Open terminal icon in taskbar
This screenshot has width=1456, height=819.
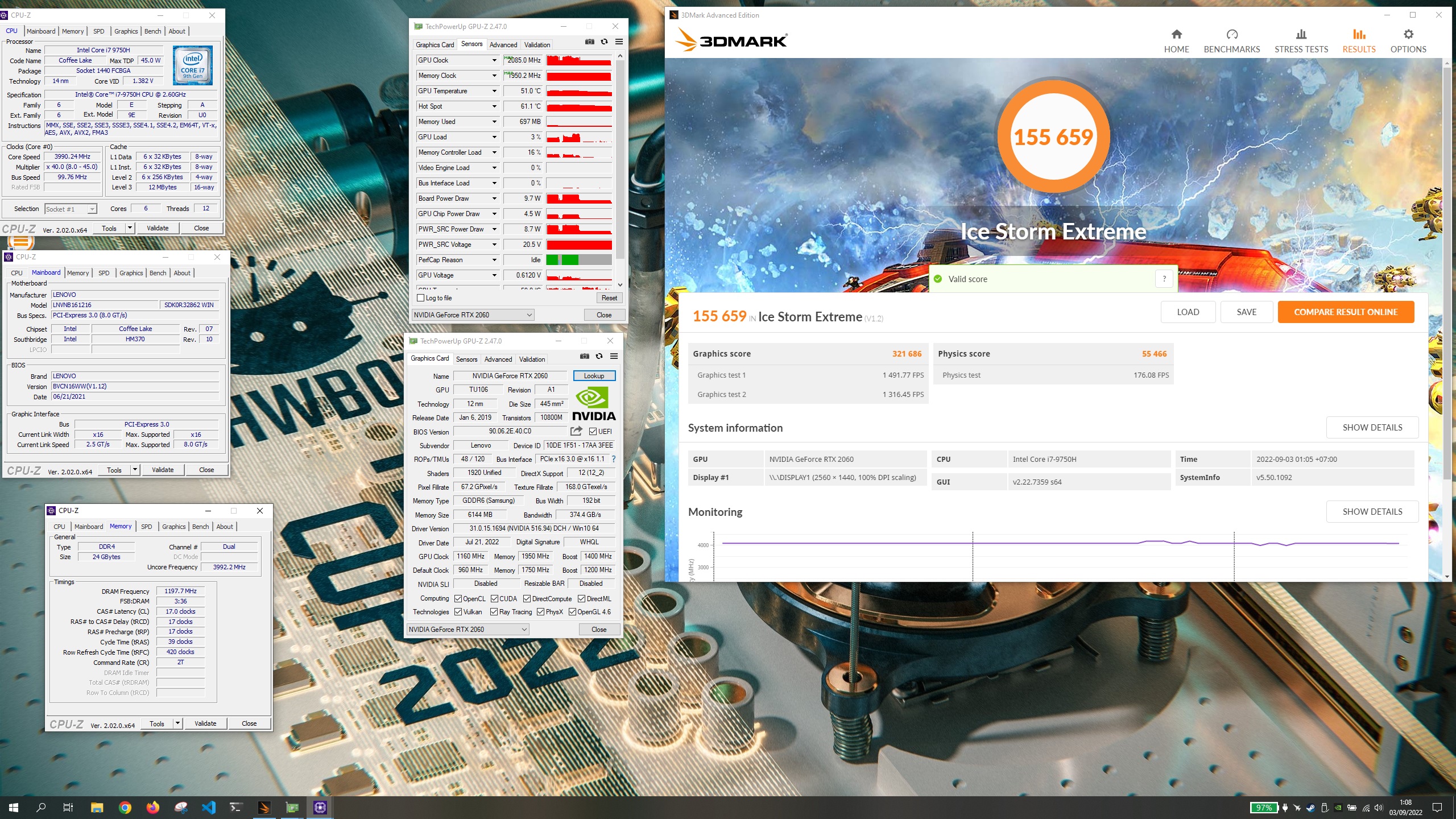(236, 807)
